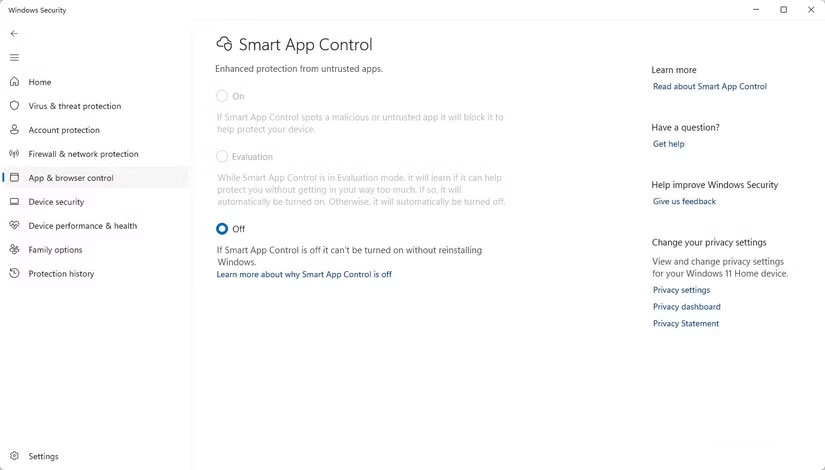Open the hamburger navigation menu
Screen dimensions: 825x470
click(14, 57)
